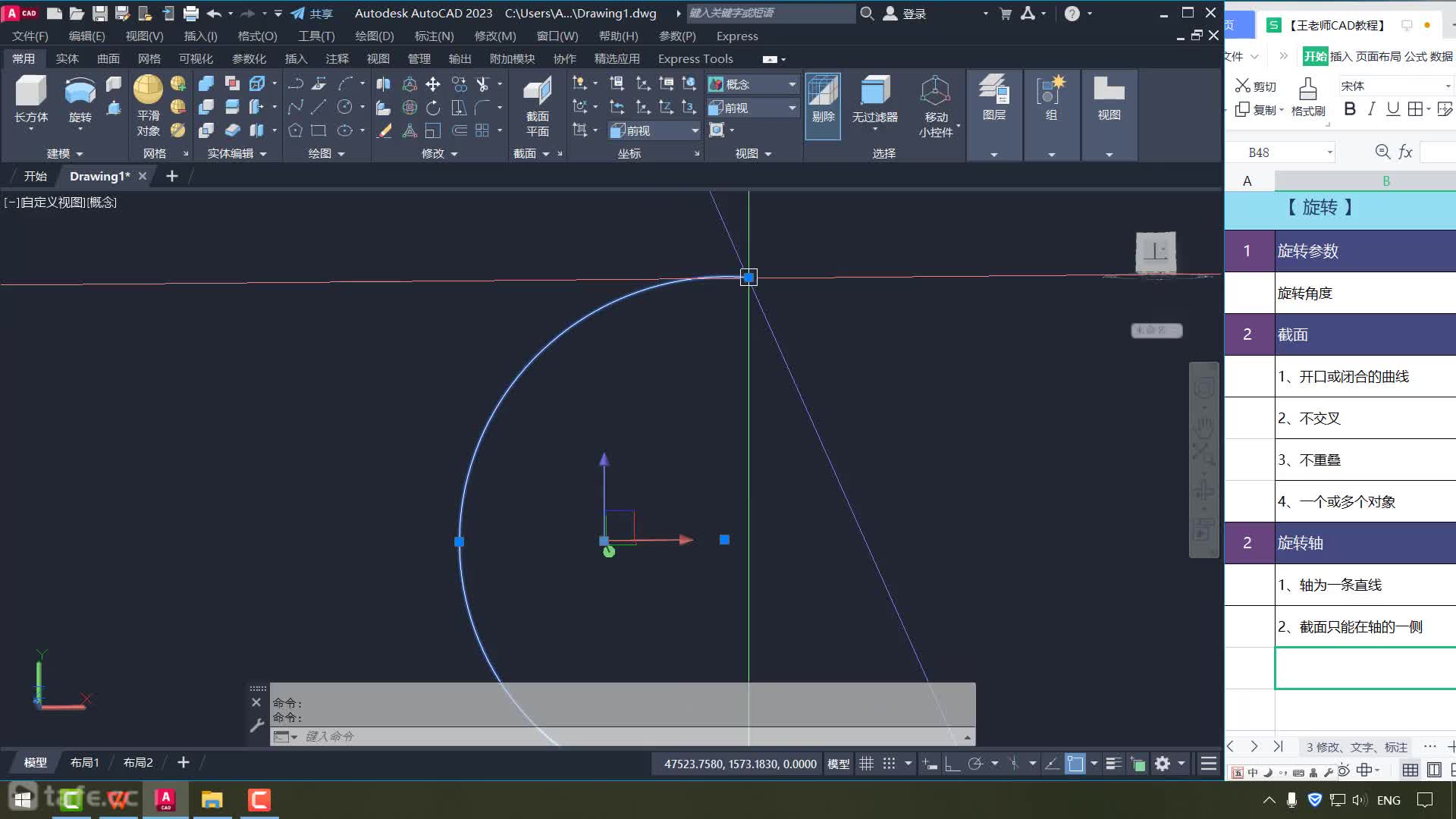
Task: Switch to the 实体 ribbon tab
Action: click(67, 58)
